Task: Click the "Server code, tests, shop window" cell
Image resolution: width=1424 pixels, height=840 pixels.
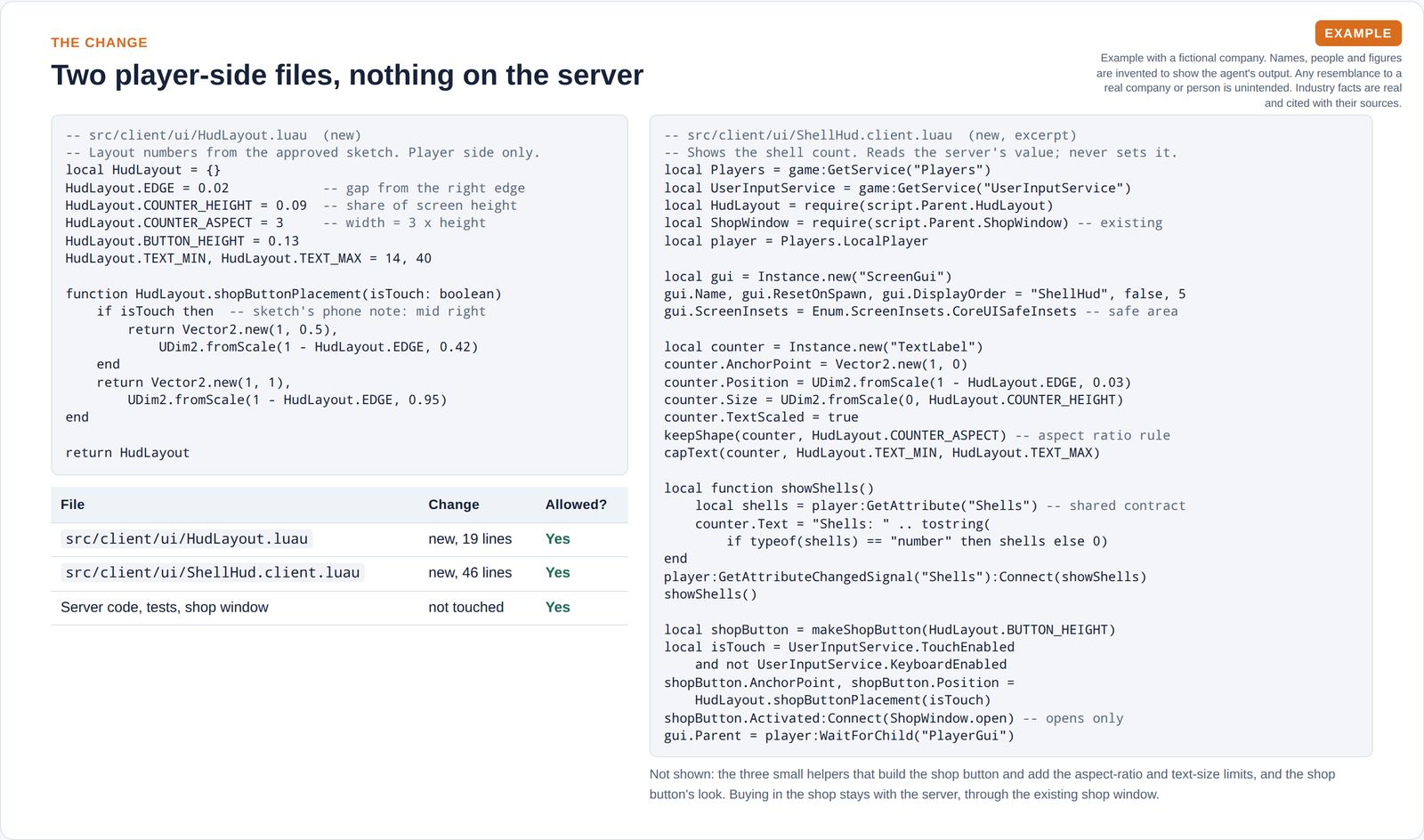Action: point(164,607)
